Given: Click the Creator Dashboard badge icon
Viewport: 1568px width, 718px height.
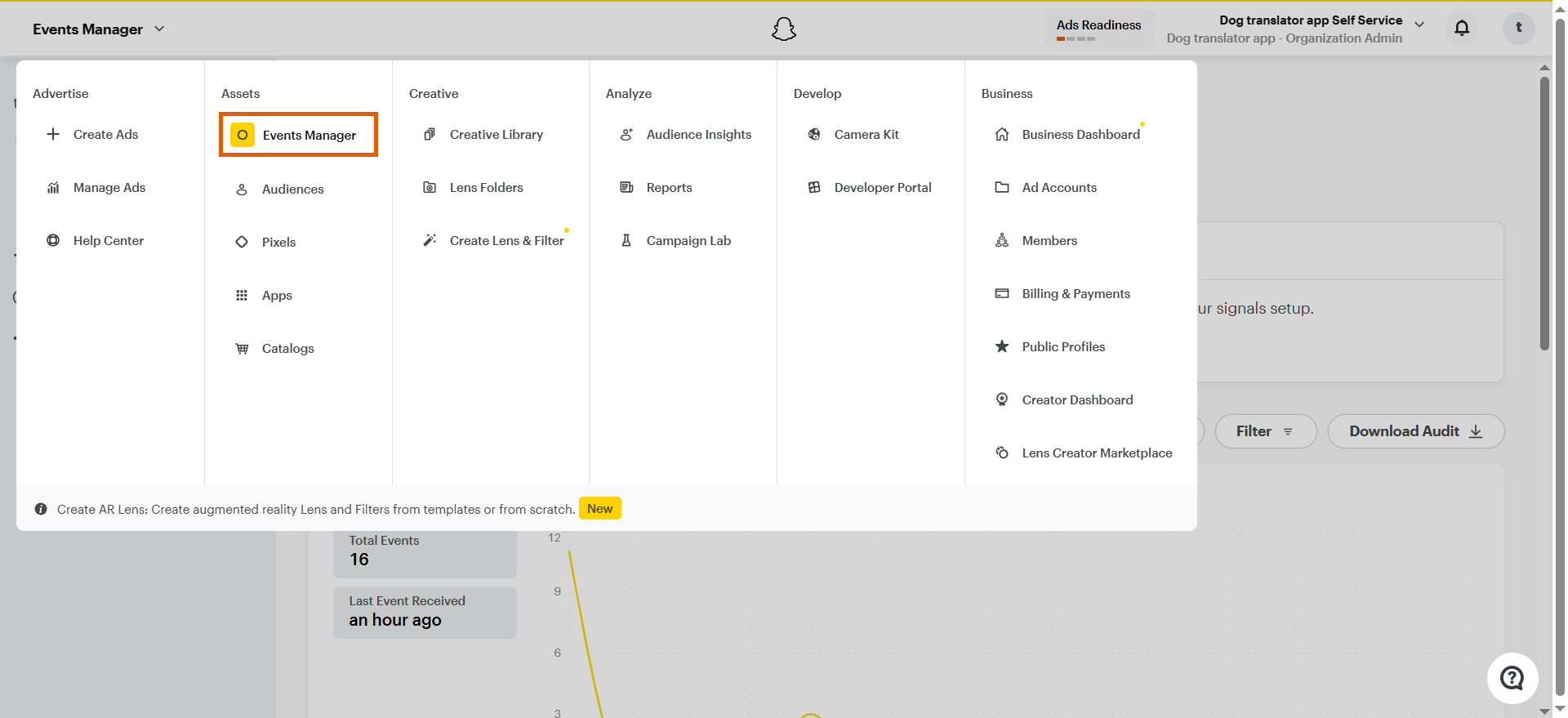Looking at the screenshot, I should 1002,399.
